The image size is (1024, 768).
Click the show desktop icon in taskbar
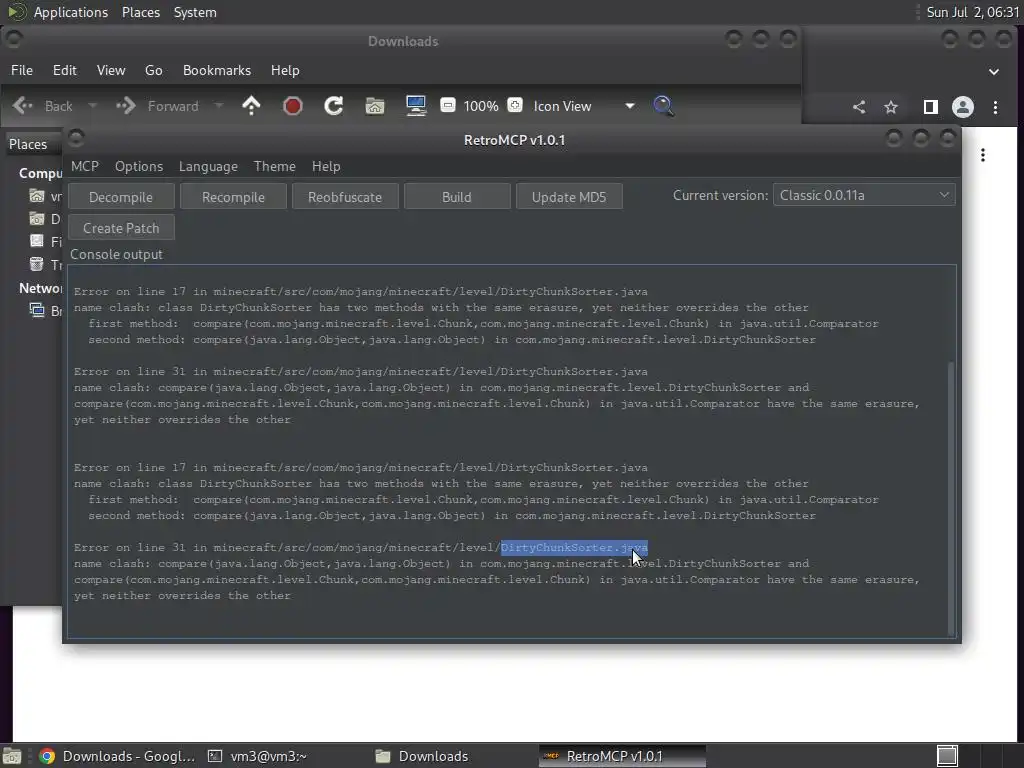[x=12, y=756]
